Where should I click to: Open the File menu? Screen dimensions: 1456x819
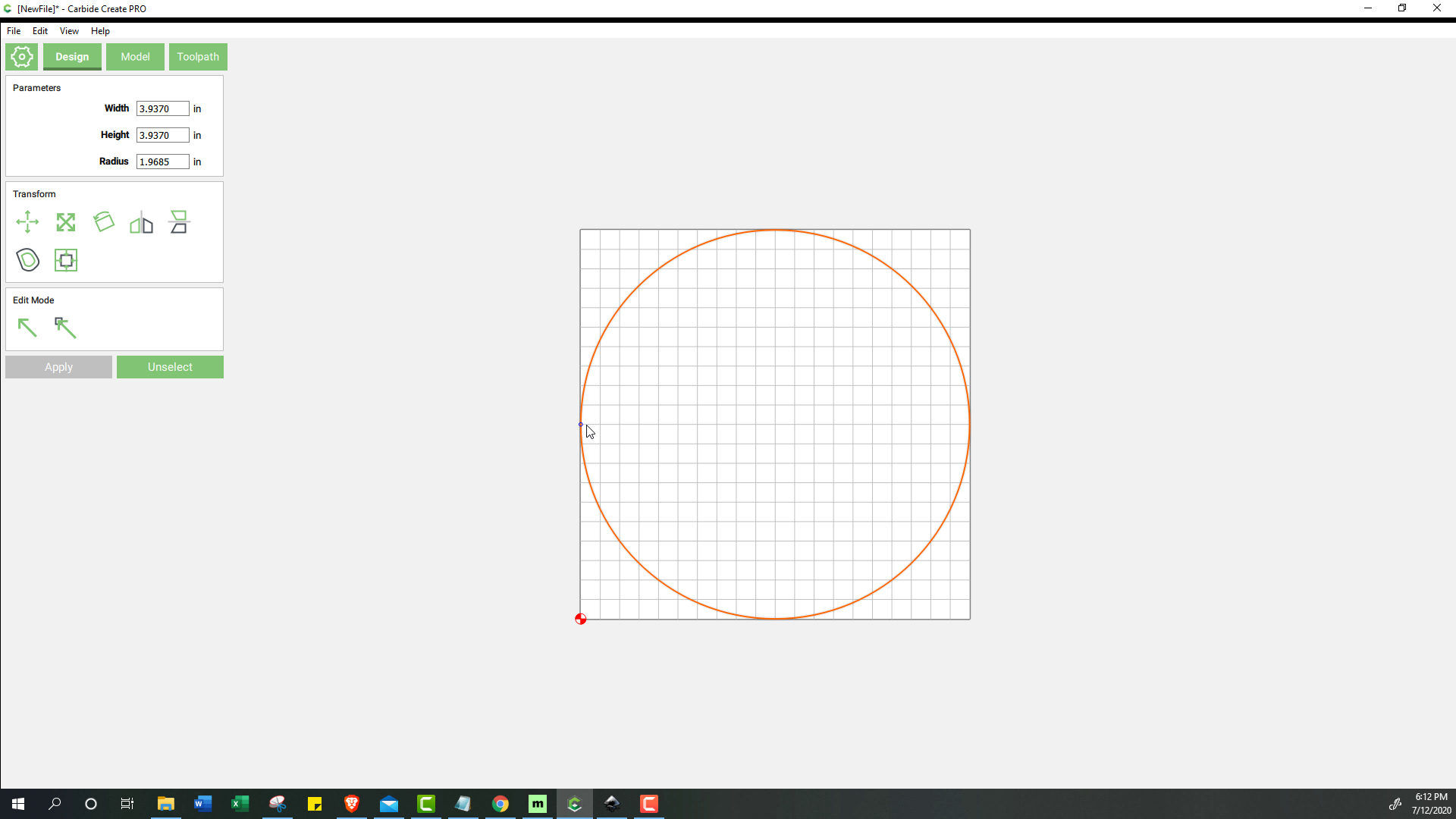point(14,30)
